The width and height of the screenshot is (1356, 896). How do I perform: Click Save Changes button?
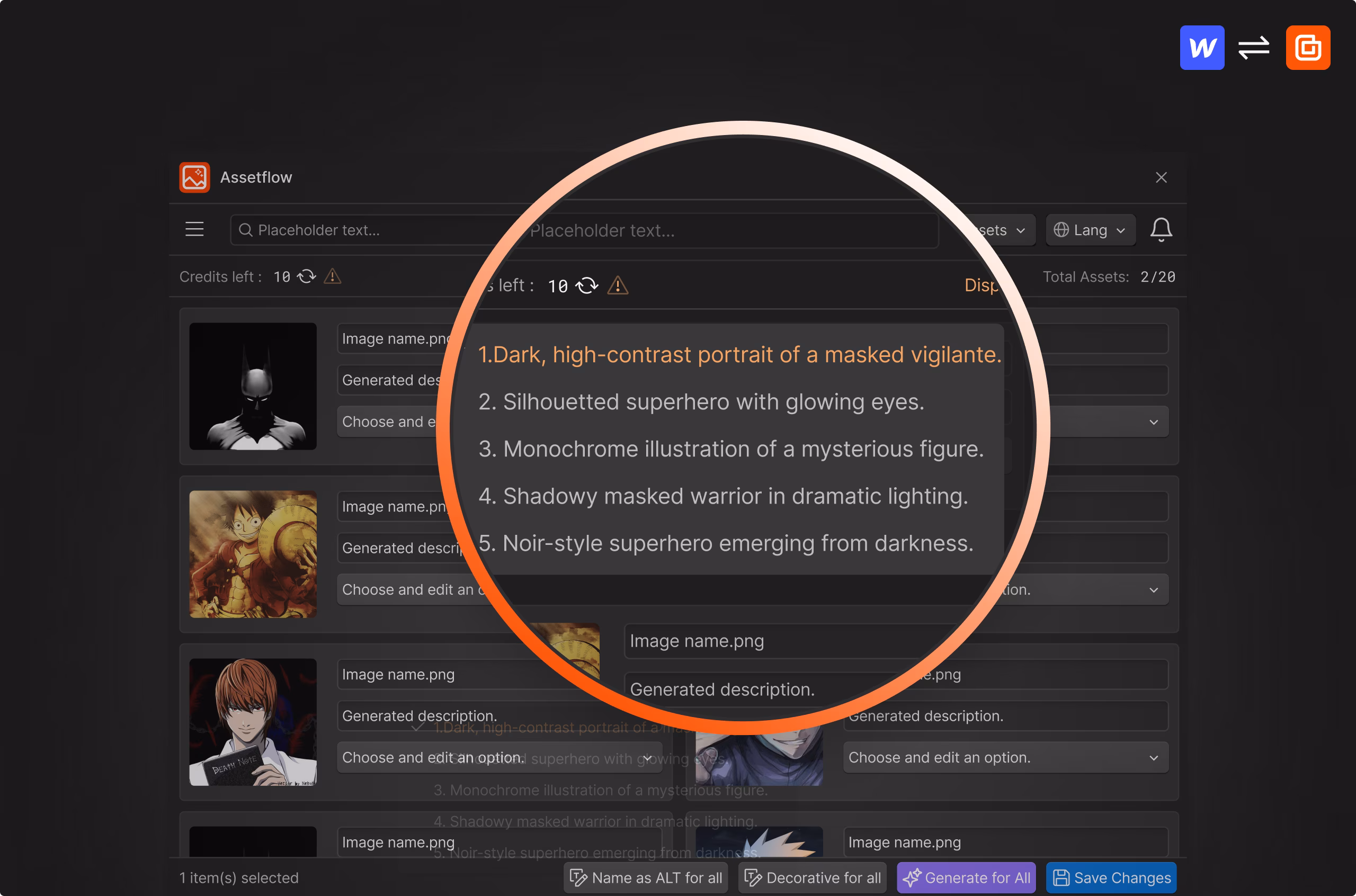1111,877
